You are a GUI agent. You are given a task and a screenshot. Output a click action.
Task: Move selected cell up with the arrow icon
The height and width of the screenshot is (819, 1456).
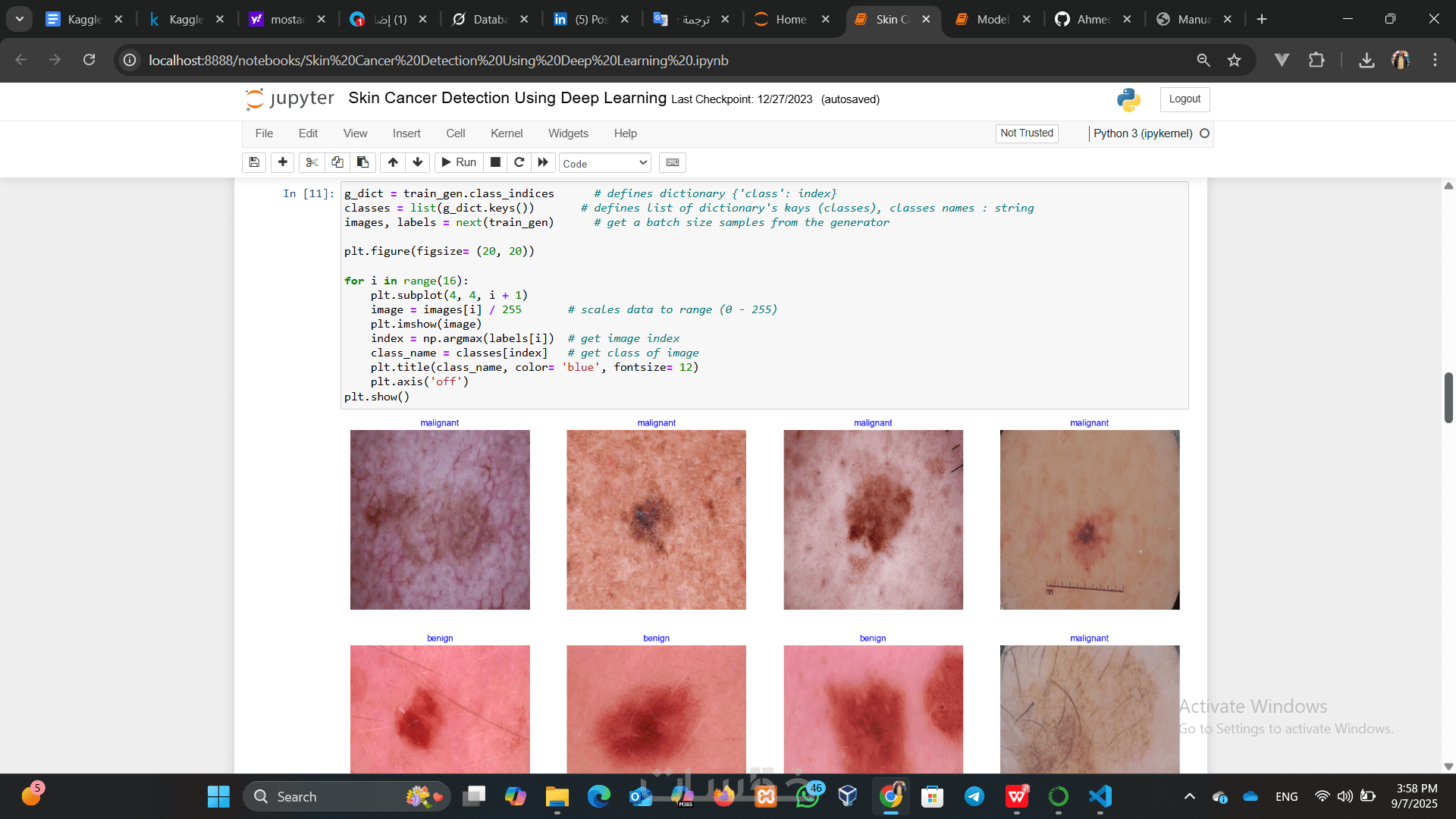point(393,162)
